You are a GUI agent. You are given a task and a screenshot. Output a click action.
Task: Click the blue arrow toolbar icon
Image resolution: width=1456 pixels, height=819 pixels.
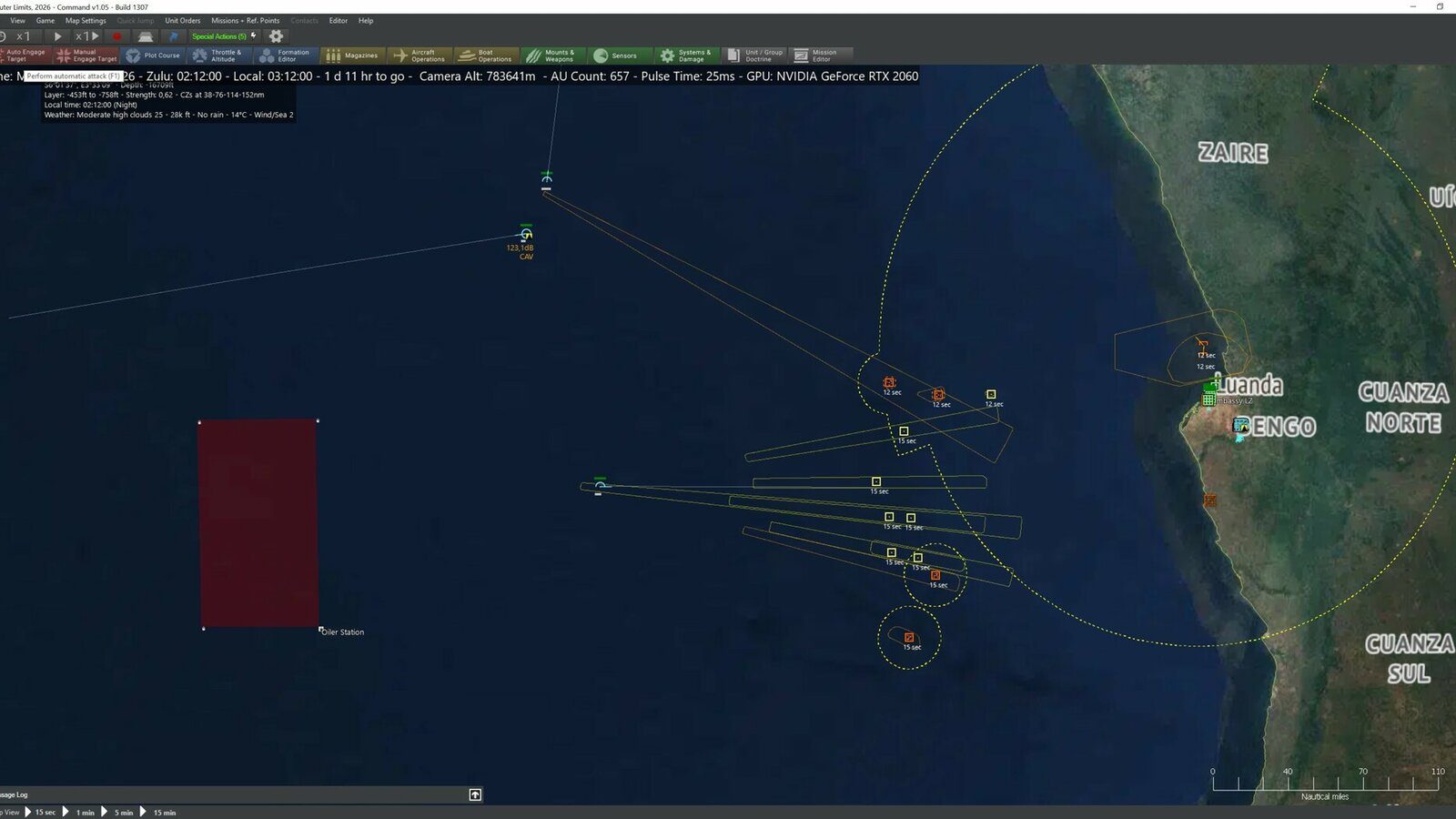tap(173, 36)
